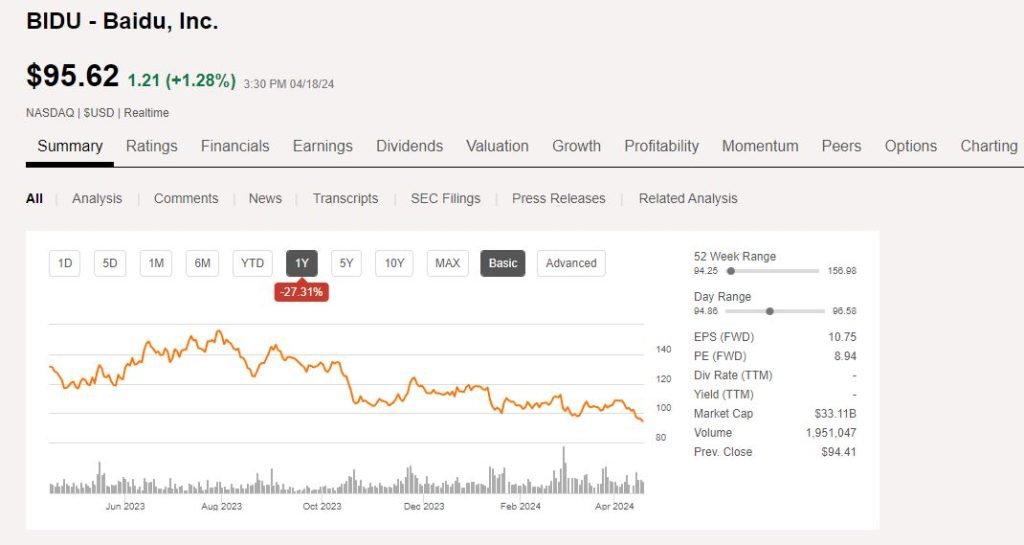Screen dimensions: 1024x545
Task: Go to the Charting tab
Action: 989,146
